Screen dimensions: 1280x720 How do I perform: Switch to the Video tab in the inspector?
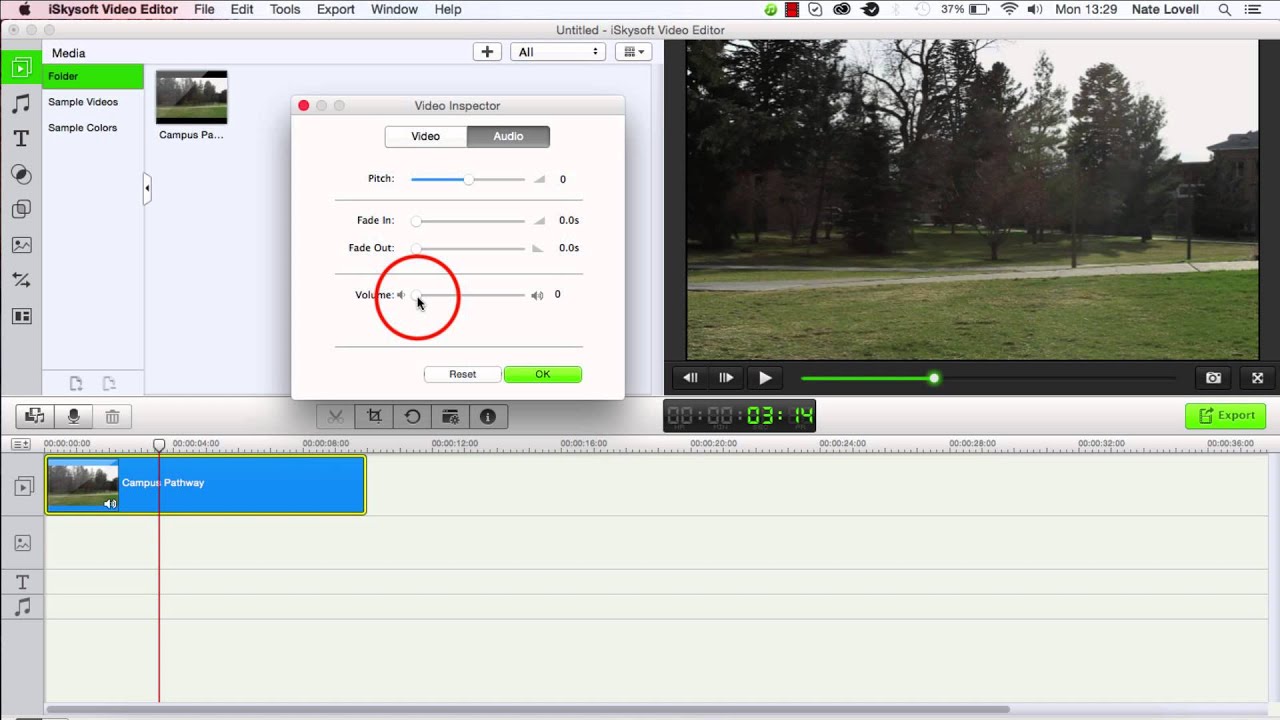[x=426, y=136]
